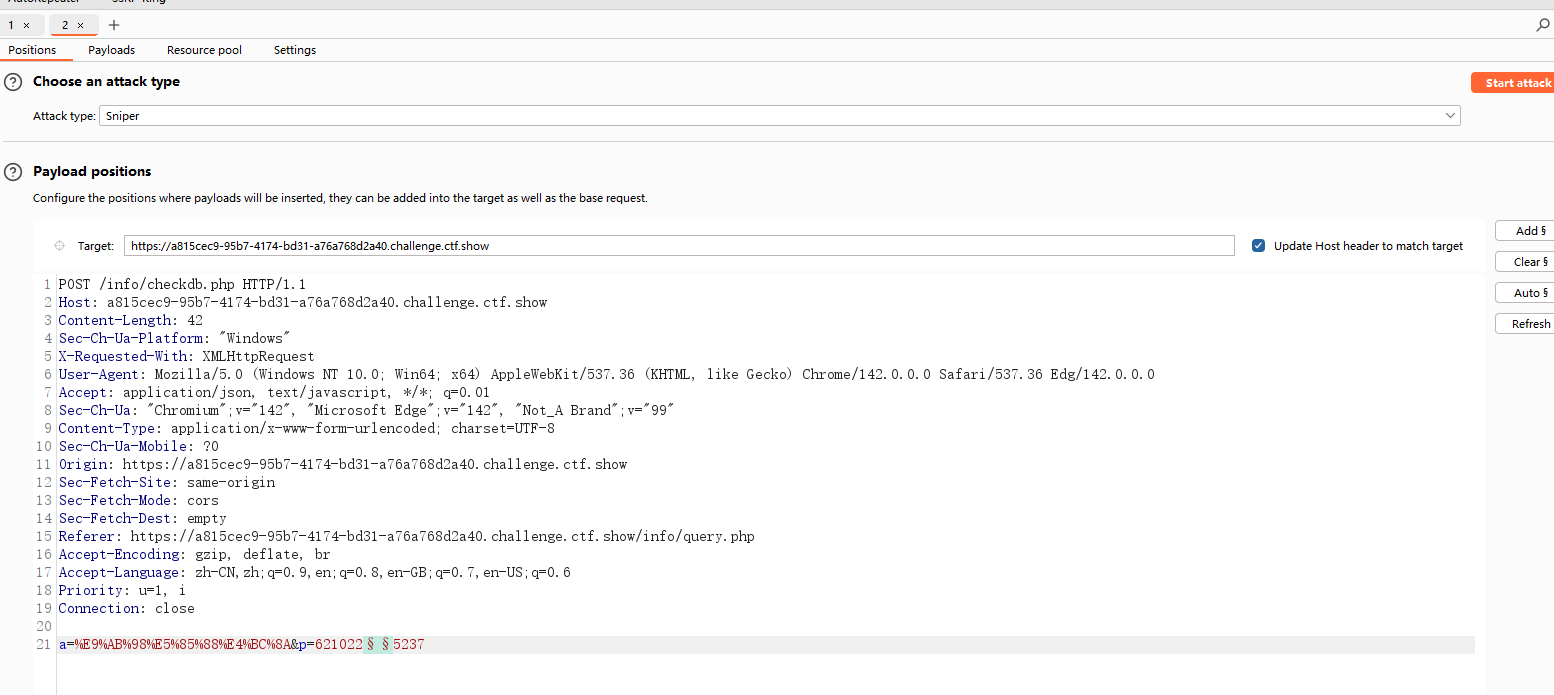
Task: Click the a=%E9%AB%98 parameter value
Action: (x=182, y=645)
